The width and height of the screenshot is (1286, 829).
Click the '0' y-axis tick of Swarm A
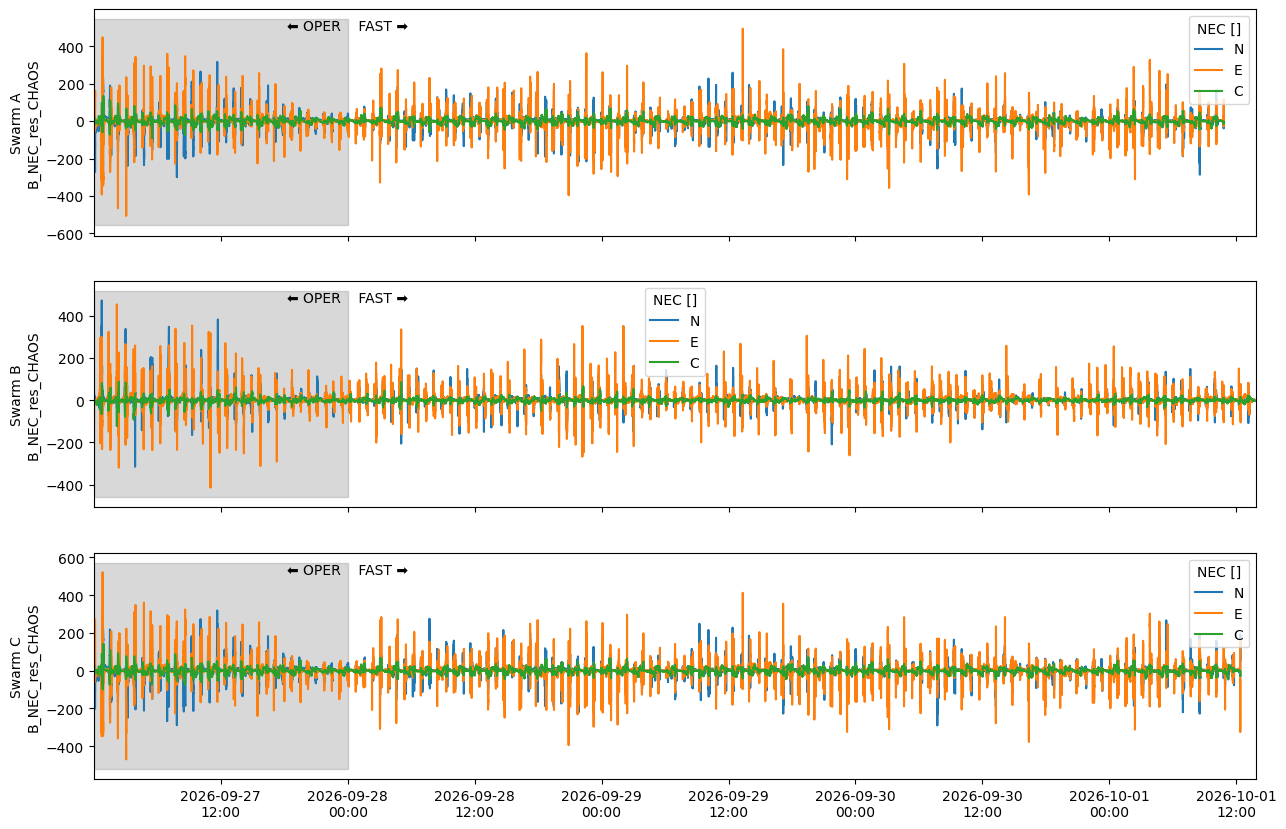pos(82,121)
